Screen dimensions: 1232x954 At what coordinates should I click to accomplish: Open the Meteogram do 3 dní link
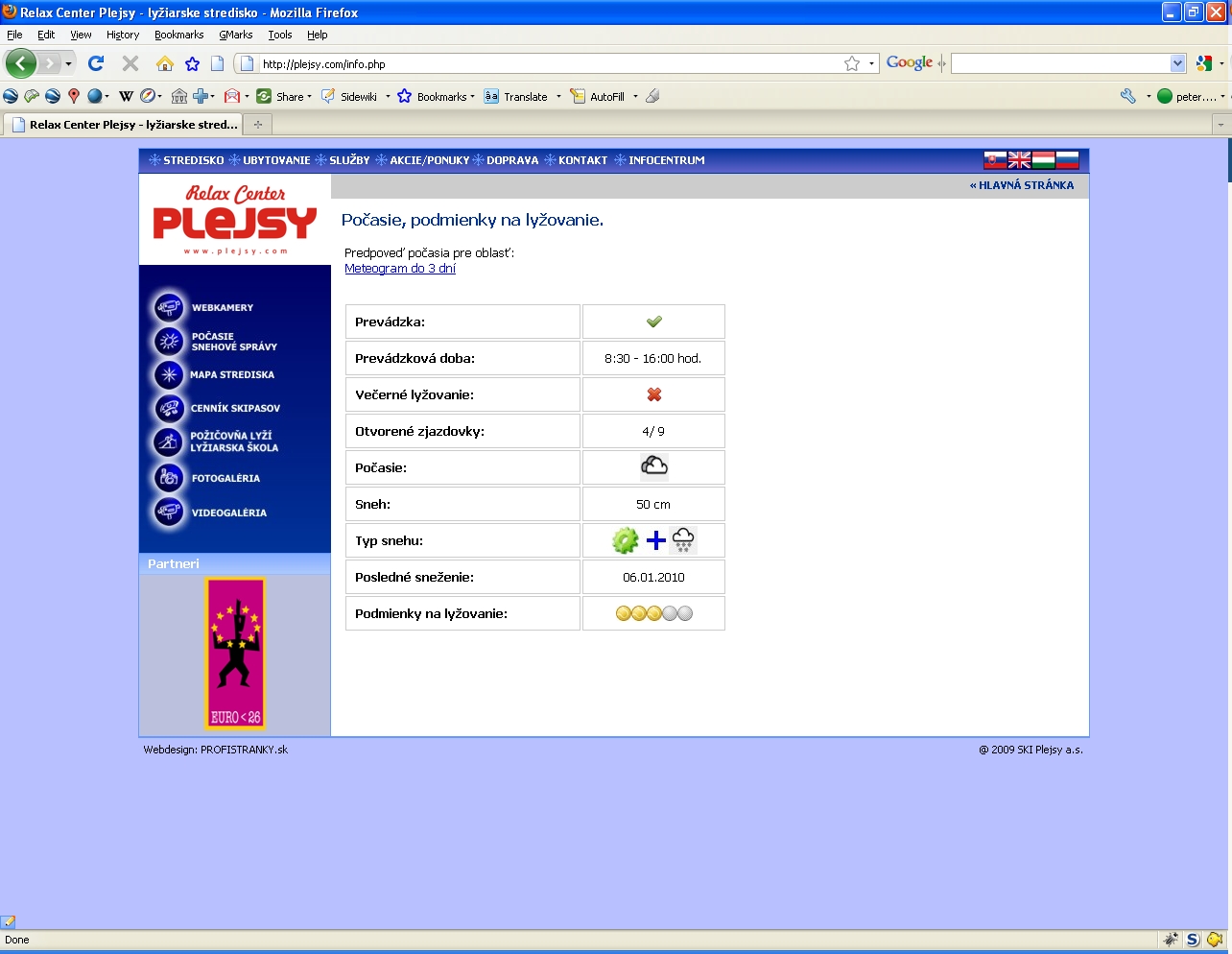click(x=400, y=269)
